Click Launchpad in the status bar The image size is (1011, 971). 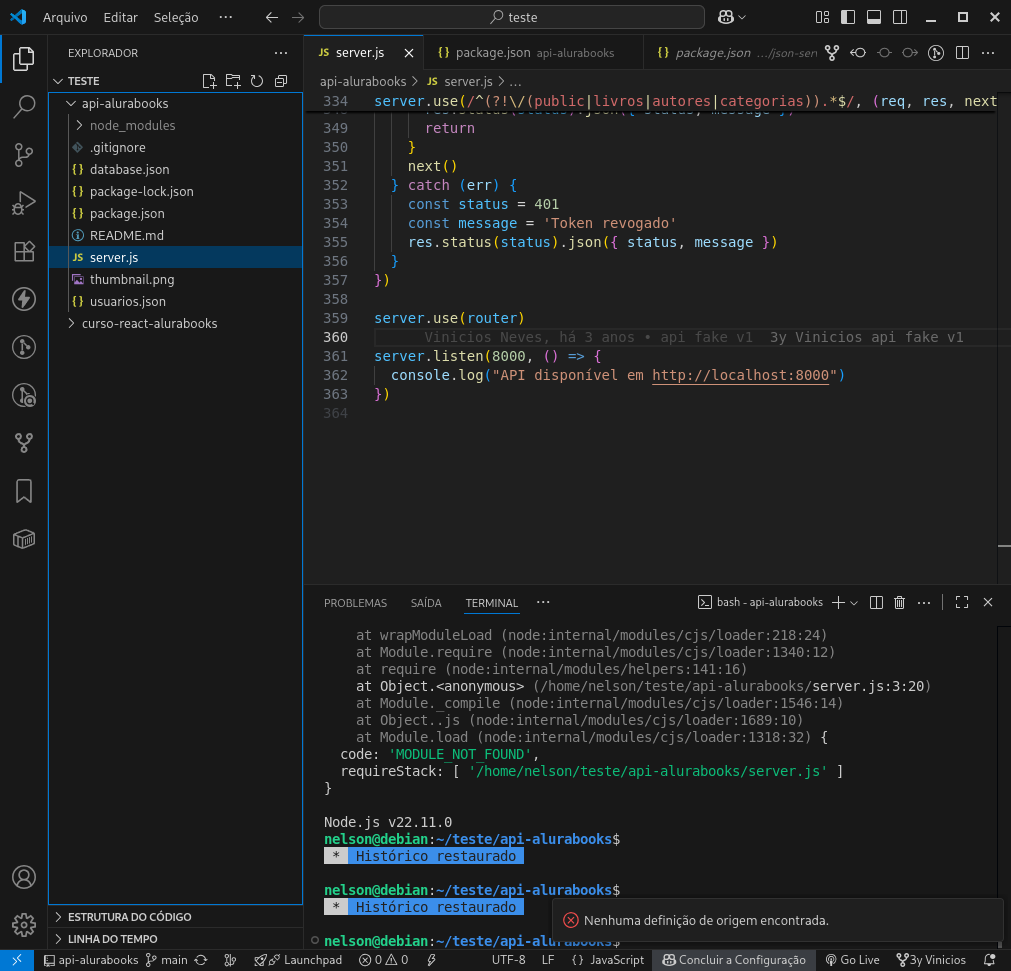tap(298, 960)
